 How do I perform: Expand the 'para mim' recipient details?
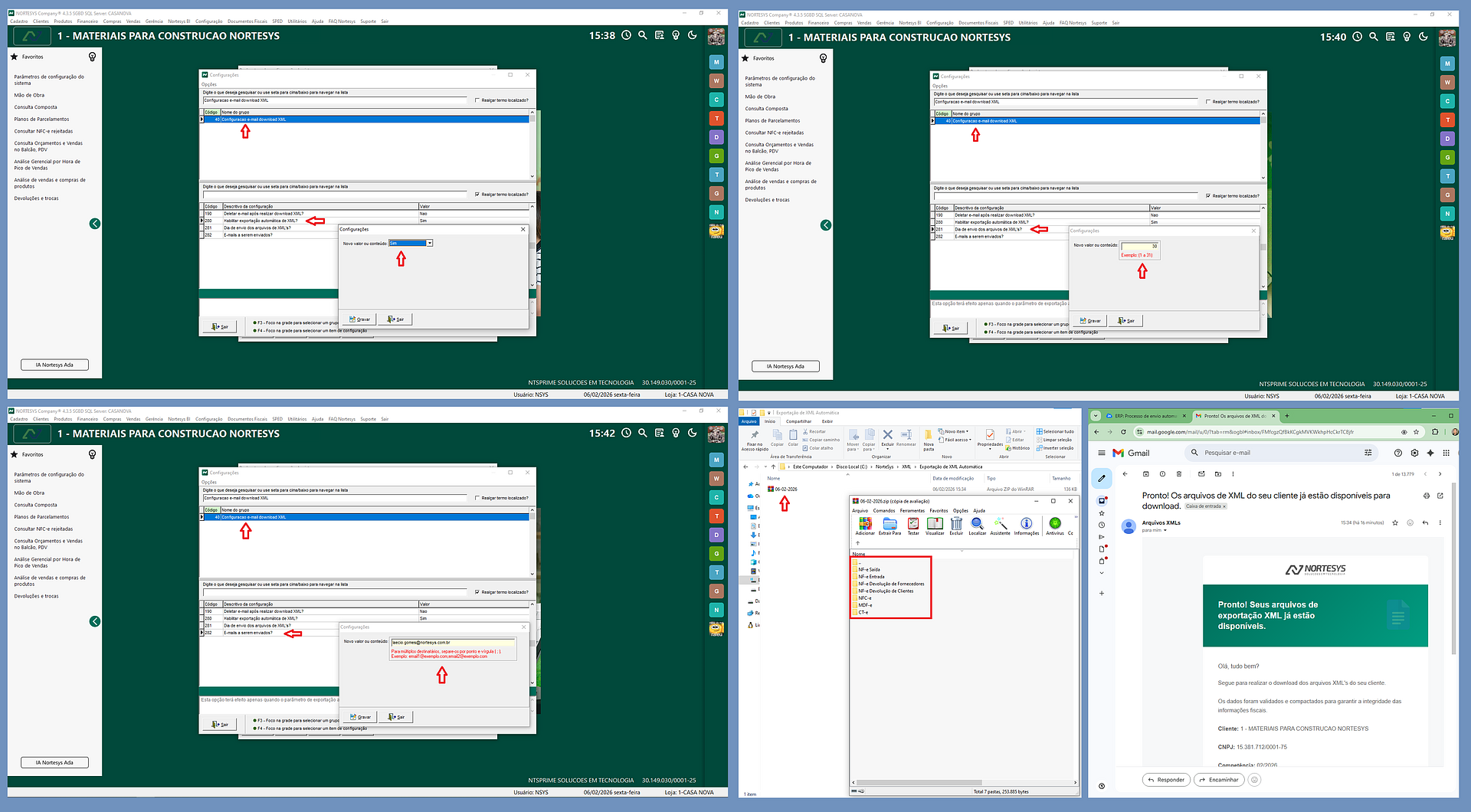click(x=1165, y=530)
